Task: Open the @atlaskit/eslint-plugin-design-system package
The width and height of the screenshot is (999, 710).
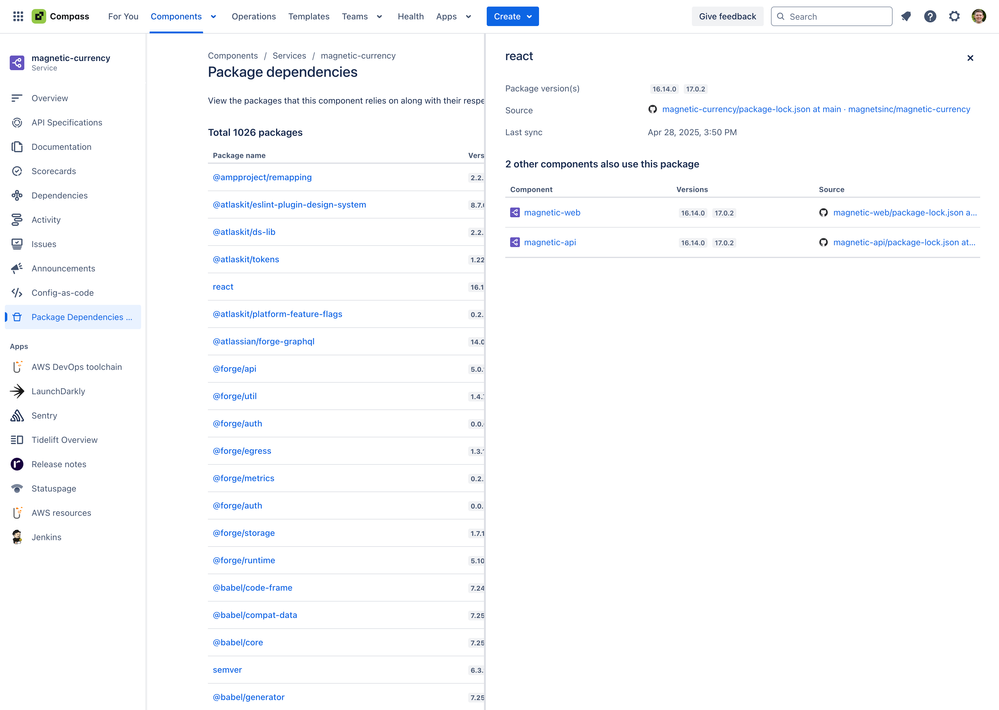Action: pyautogui.click(x=289, y=205)
